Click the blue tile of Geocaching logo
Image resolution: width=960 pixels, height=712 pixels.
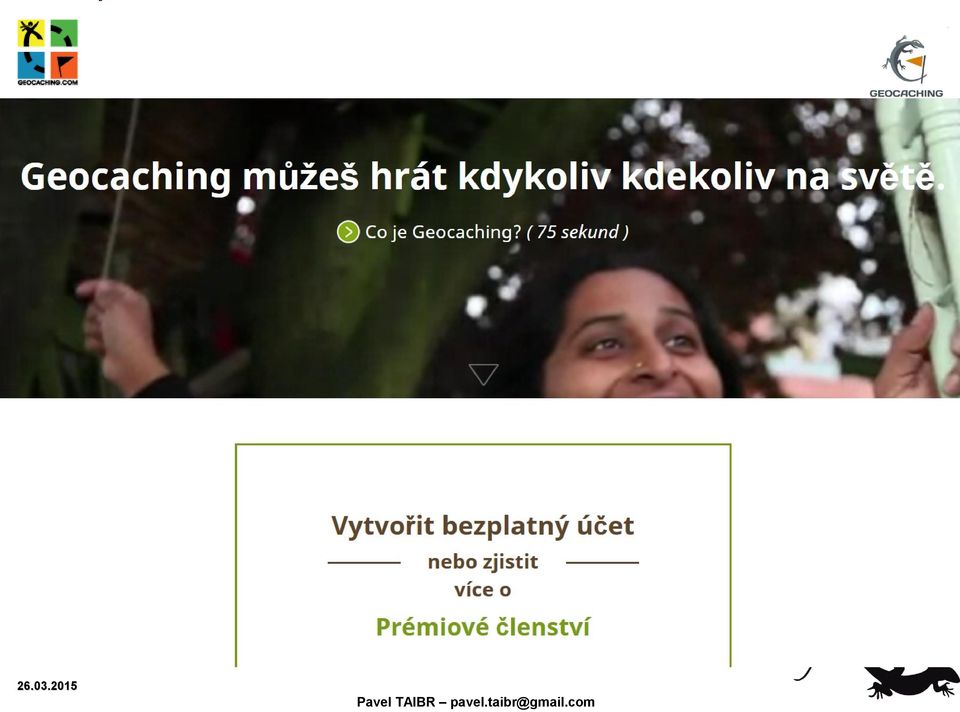[x=31, y=65]
